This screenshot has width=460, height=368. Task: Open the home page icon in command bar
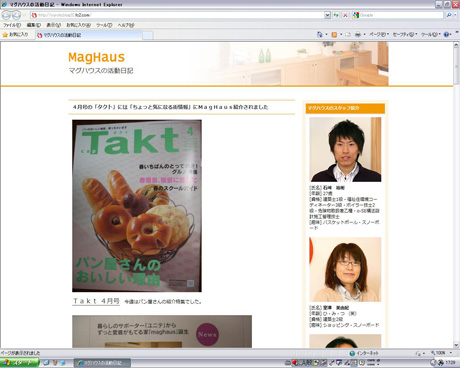point(320,34)
